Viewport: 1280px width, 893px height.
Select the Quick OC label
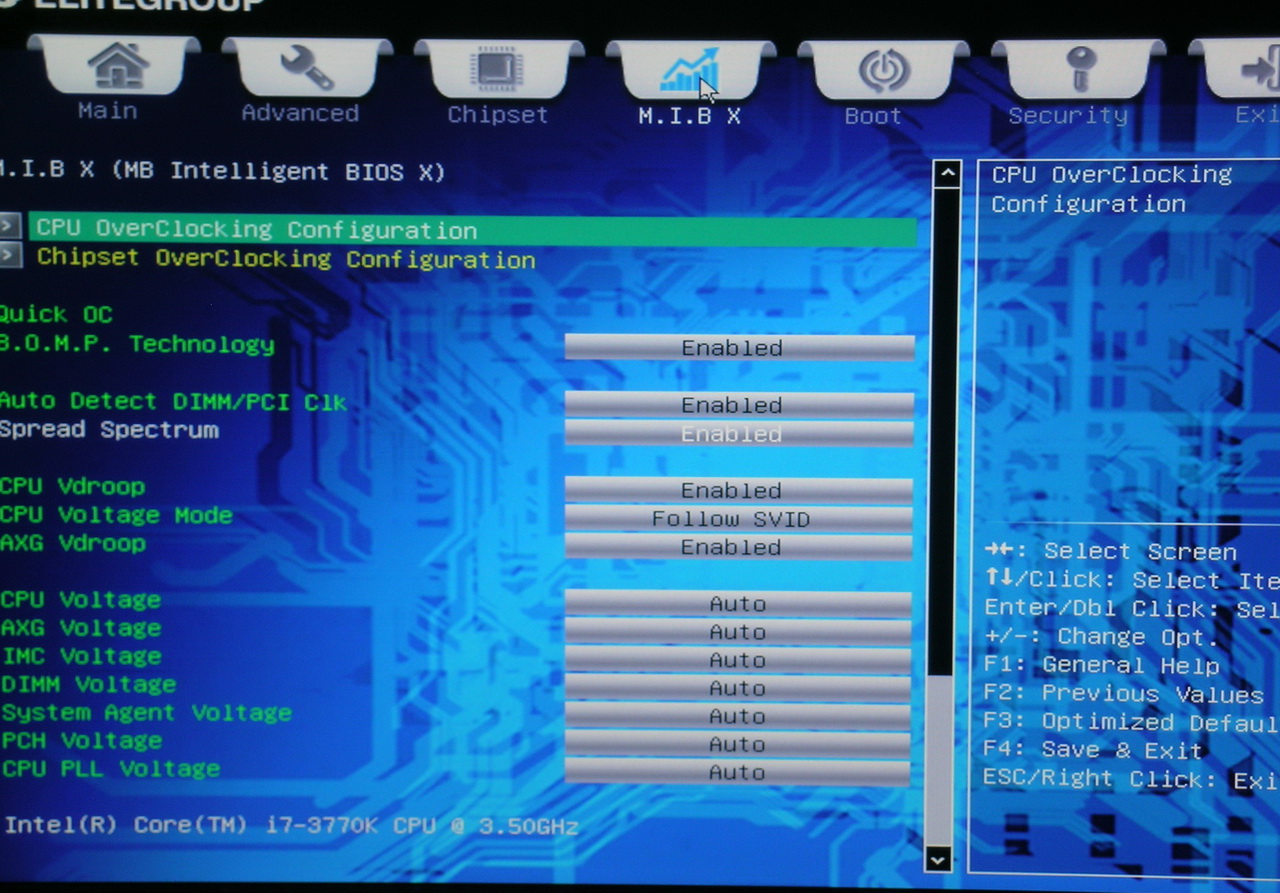[56, 314]
